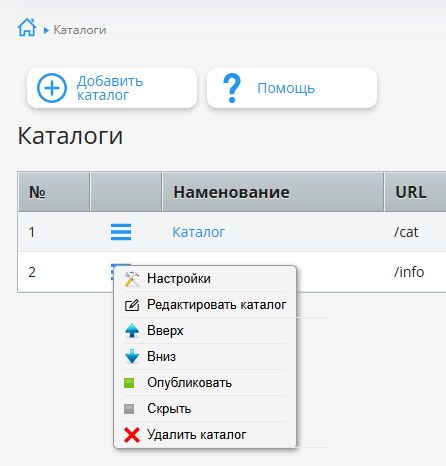Click the /cat URL cell

tap(406, 232)
